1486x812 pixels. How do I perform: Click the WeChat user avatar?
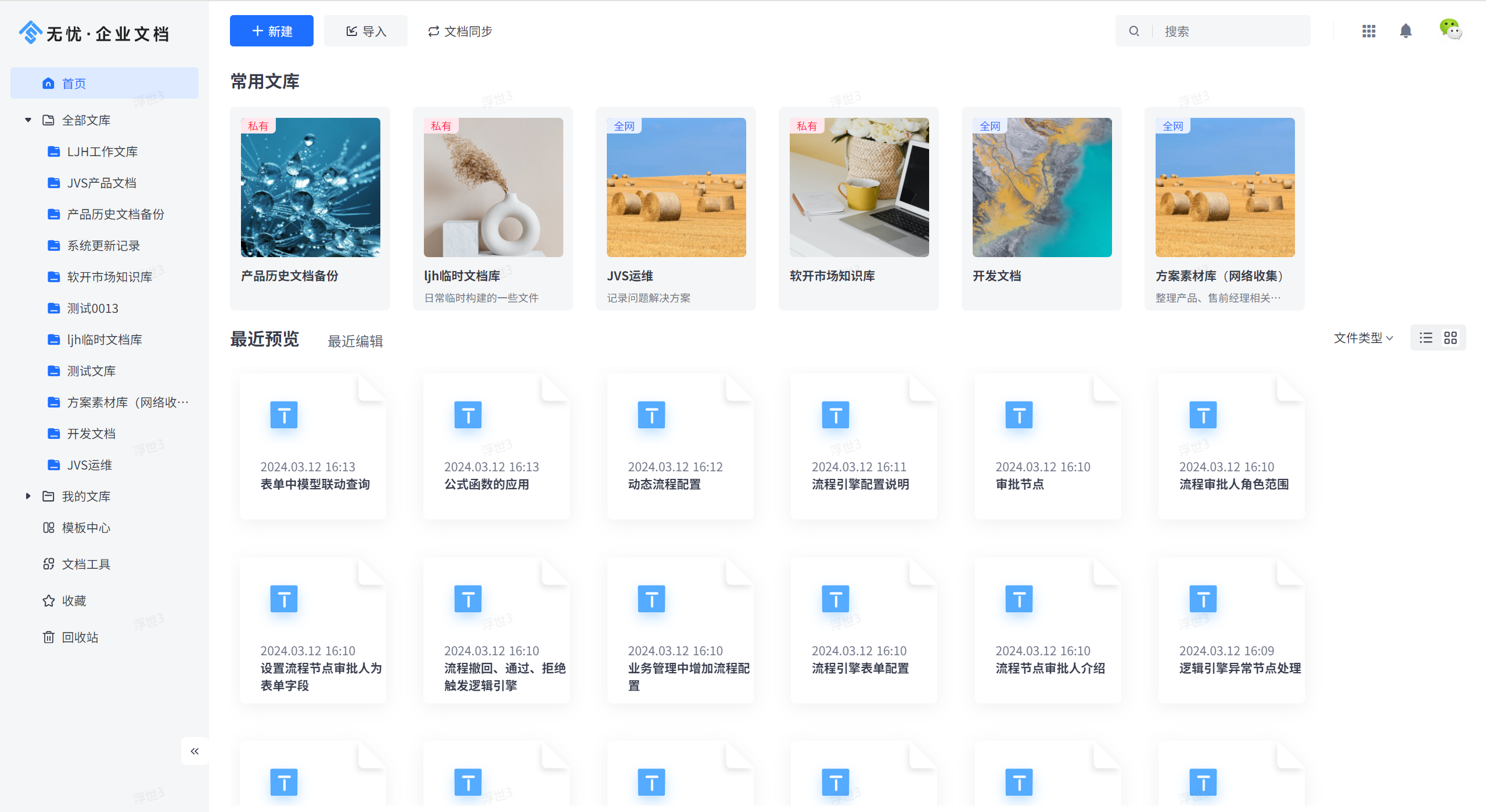pos(1450,30)
